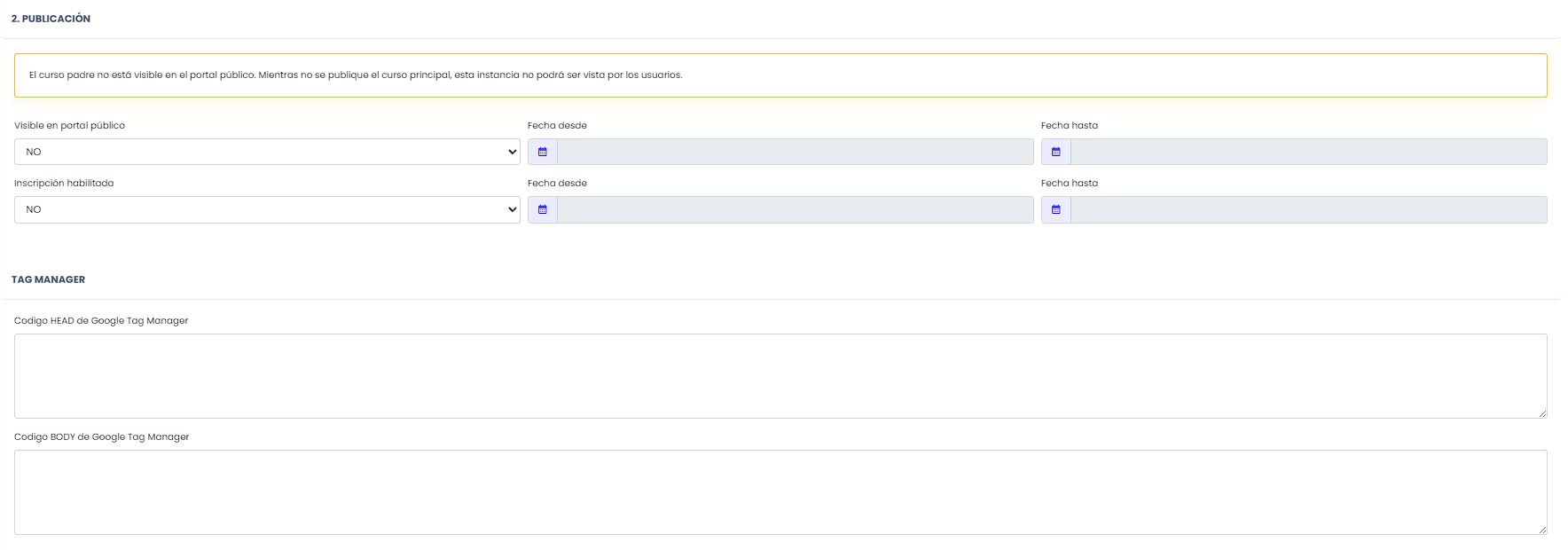Click calendar icon for visibility Fecha desde
Image resolution: width=1568 pixels, height=550 pixels.
[x=543, y=152]
